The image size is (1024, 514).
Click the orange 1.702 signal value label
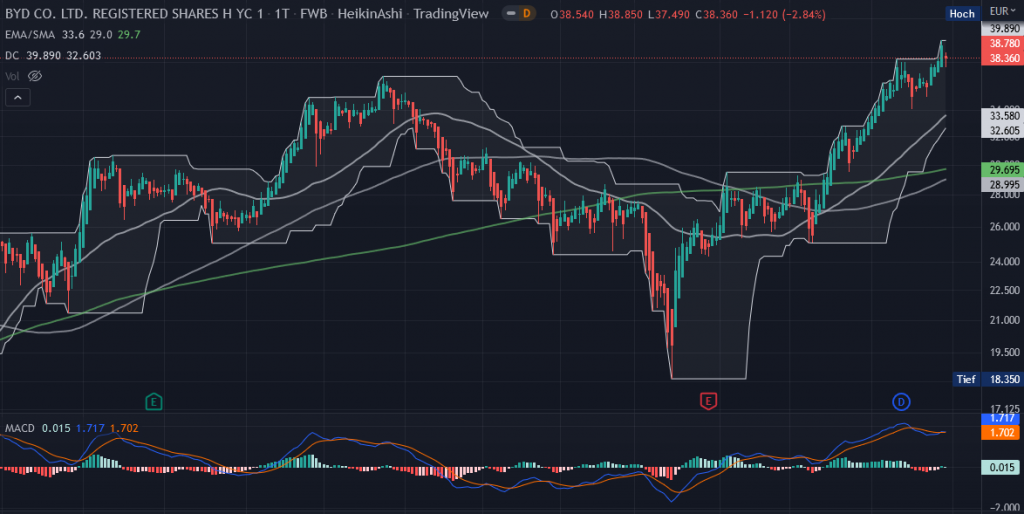tap(1000, 432)
